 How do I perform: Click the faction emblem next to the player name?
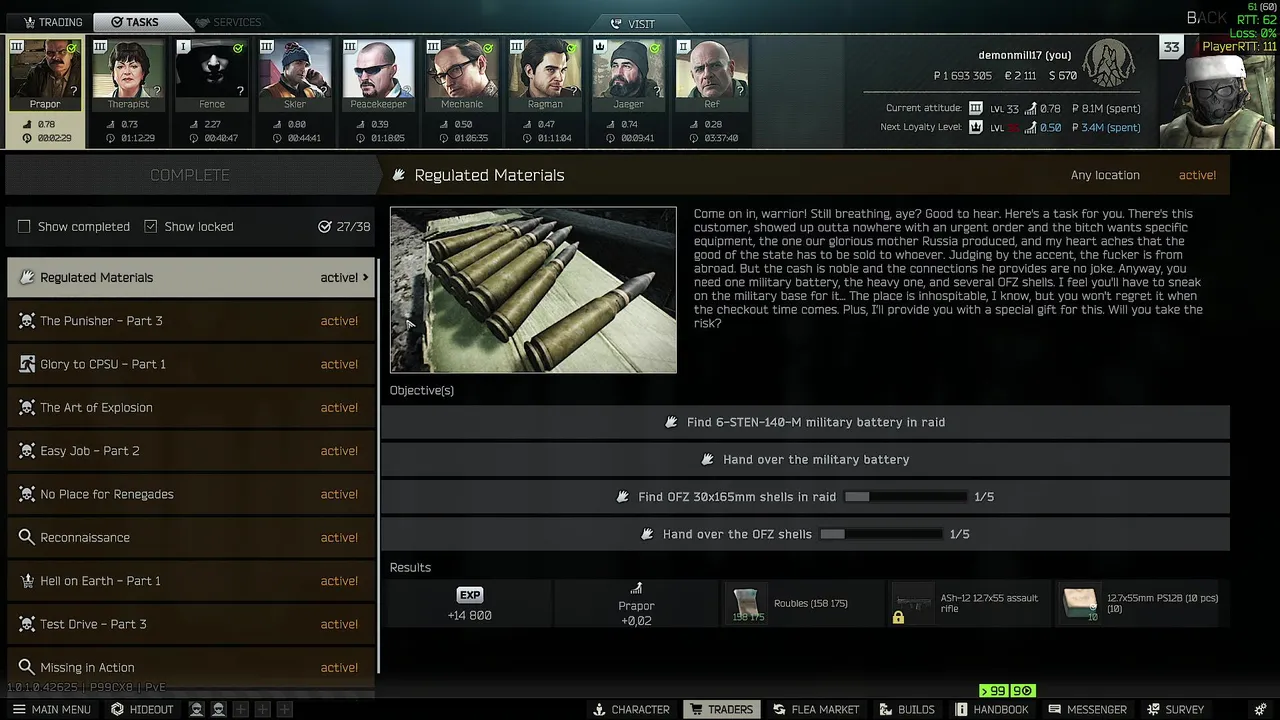tap(1108, 64)
